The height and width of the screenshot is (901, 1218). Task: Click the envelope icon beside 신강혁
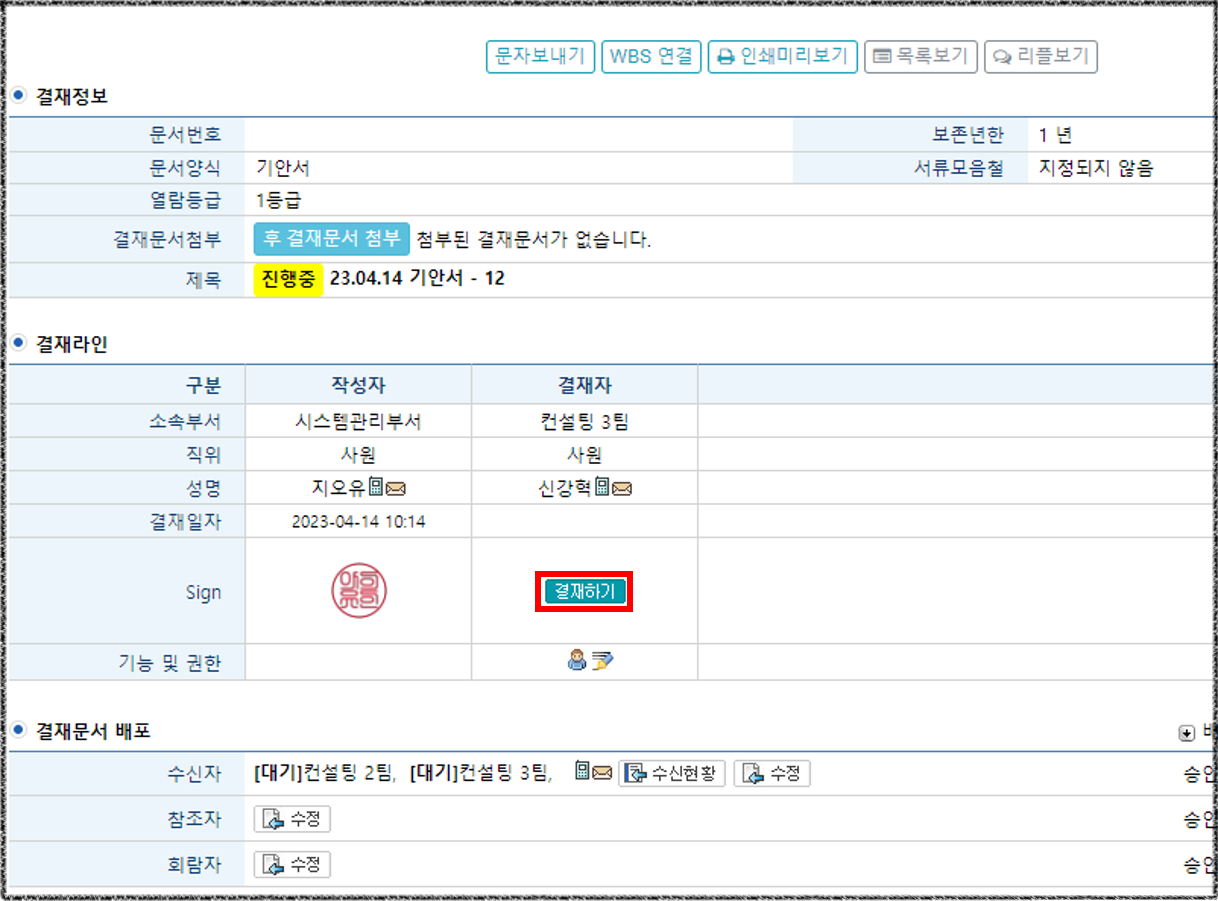622,489
